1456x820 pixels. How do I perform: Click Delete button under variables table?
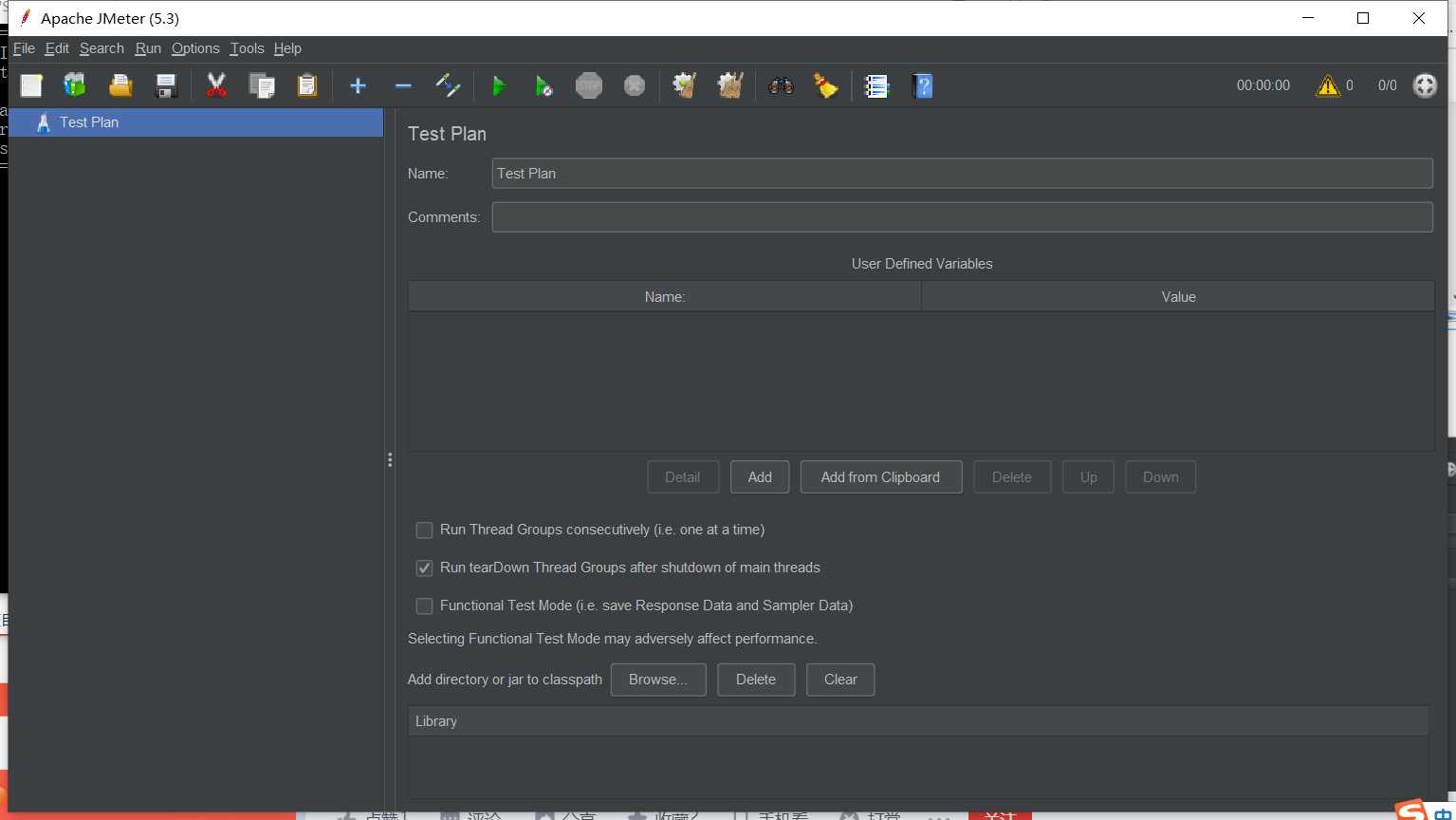point(1012,477)
